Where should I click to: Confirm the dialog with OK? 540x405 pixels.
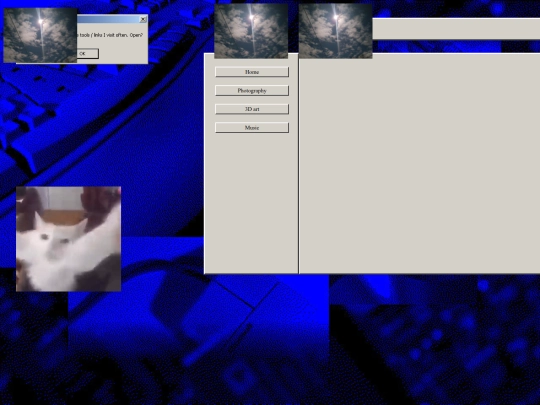[87, 53]
